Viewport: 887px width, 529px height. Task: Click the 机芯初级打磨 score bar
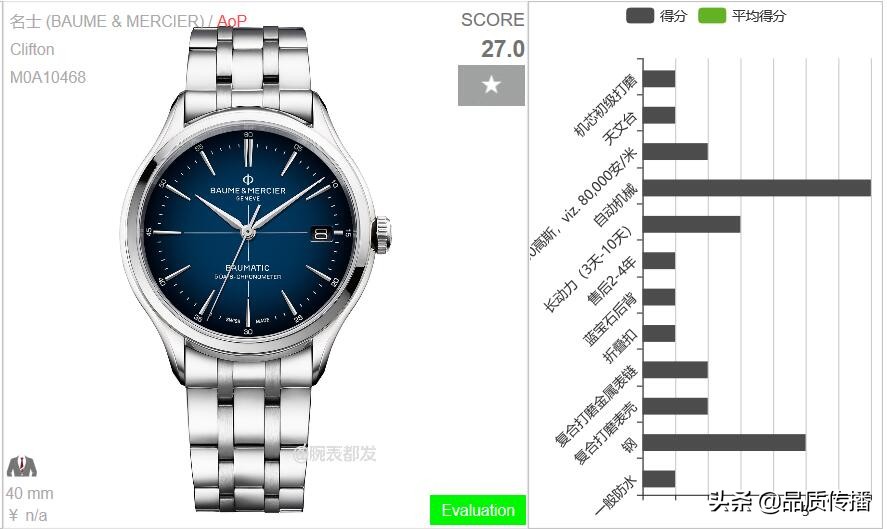(x=659, y=79)
